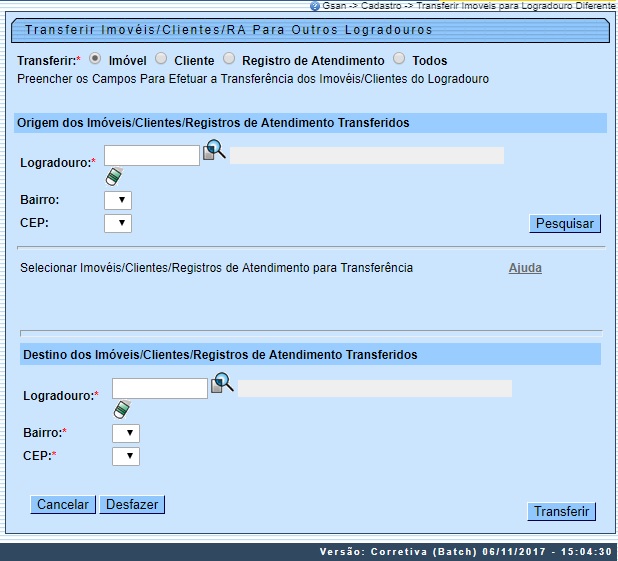Select the Imóvel radio option
This screenshot has height=561, width=618.
pyautogui.click(x=95, y=59)
